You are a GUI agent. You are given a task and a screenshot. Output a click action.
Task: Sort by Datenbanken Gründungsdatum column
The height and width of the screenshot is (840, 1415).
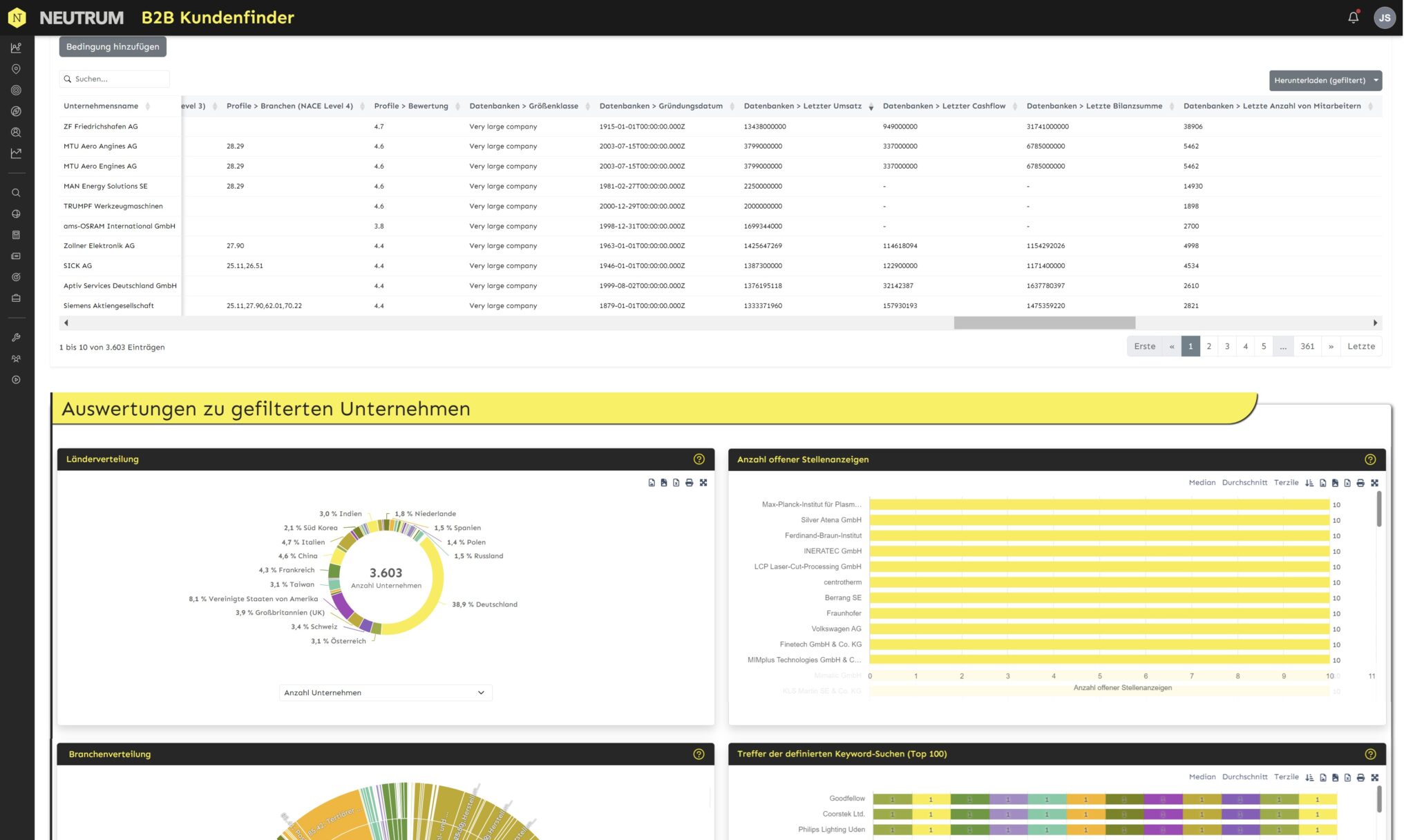pos(667,106)
